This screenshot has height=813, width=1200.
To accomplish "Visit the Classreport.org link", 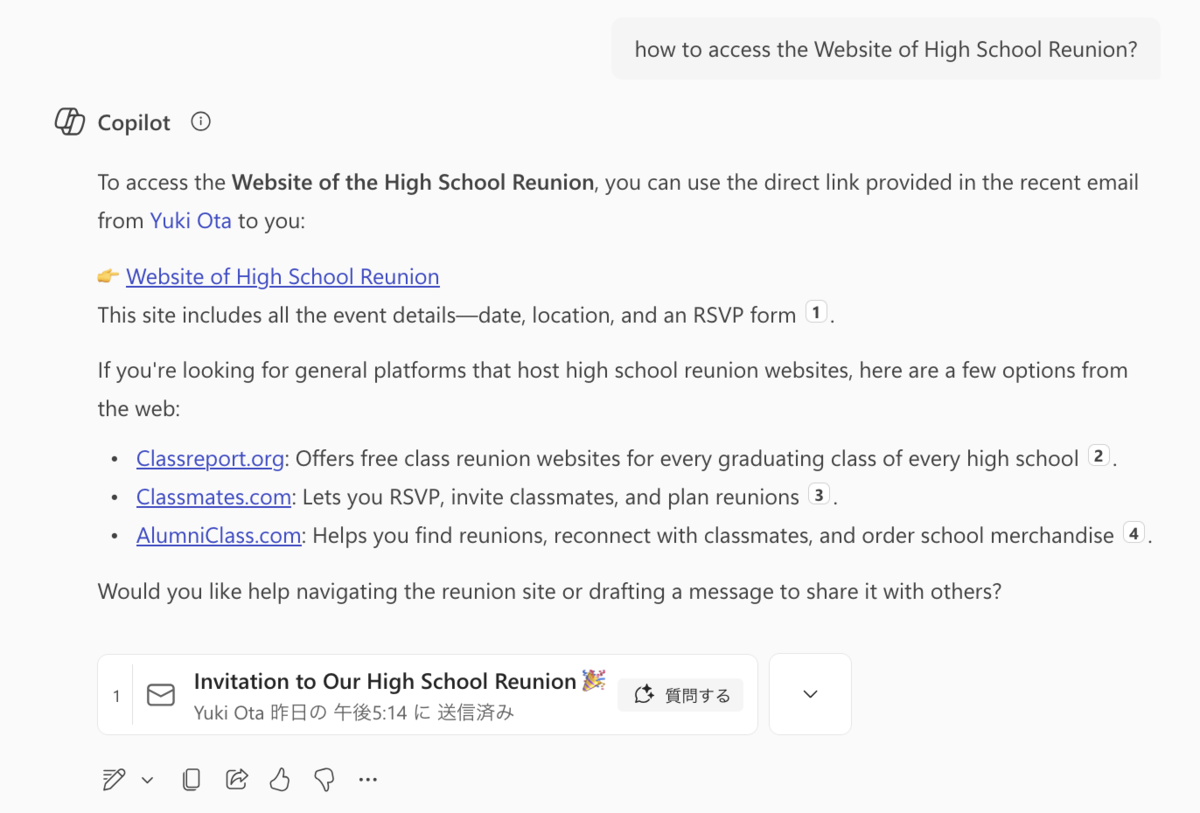I will coord(211,459).
